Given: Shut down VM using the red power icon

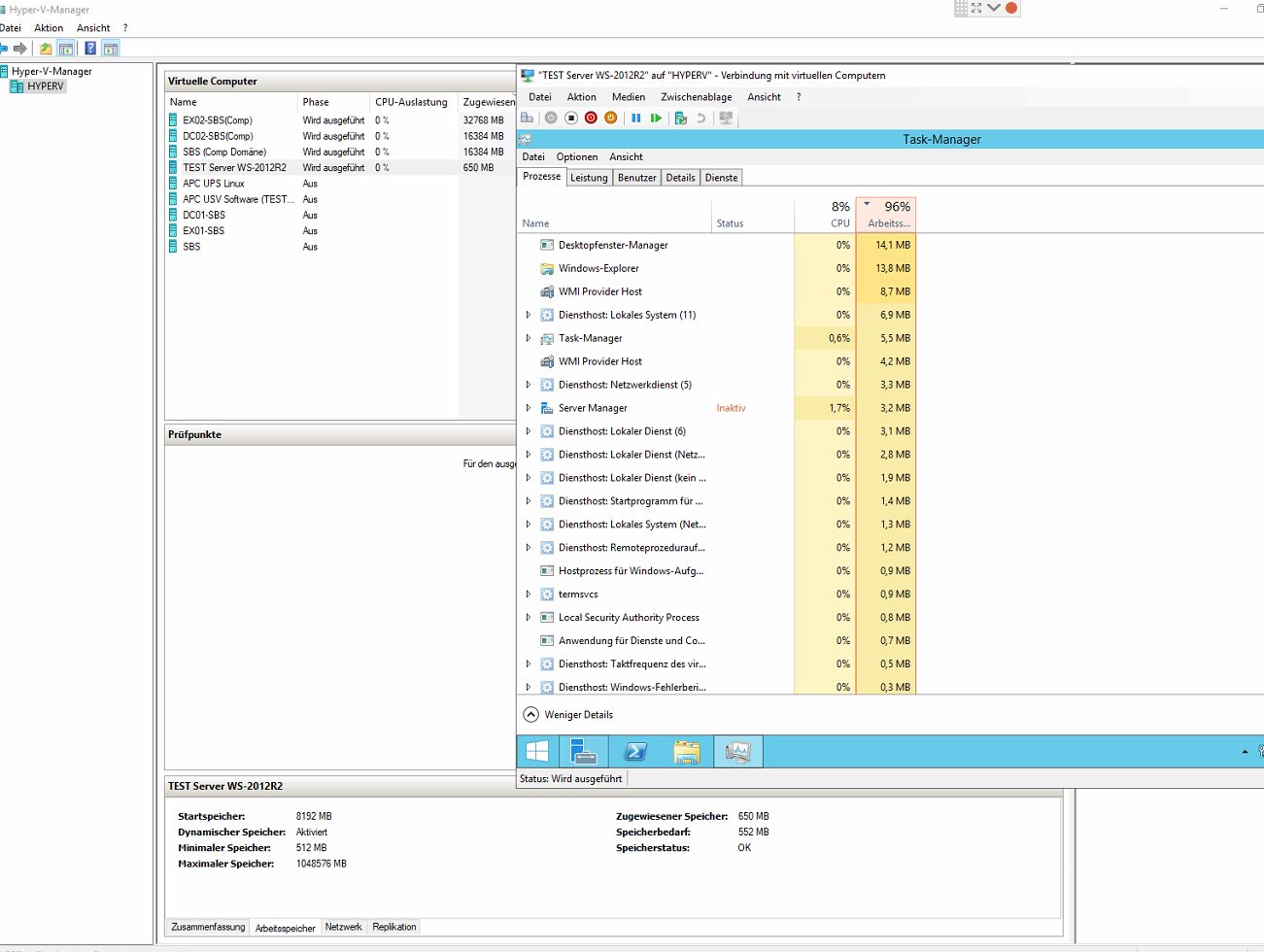Looking at the screenshot, I should pyautogui.click(x=591, y=118).
